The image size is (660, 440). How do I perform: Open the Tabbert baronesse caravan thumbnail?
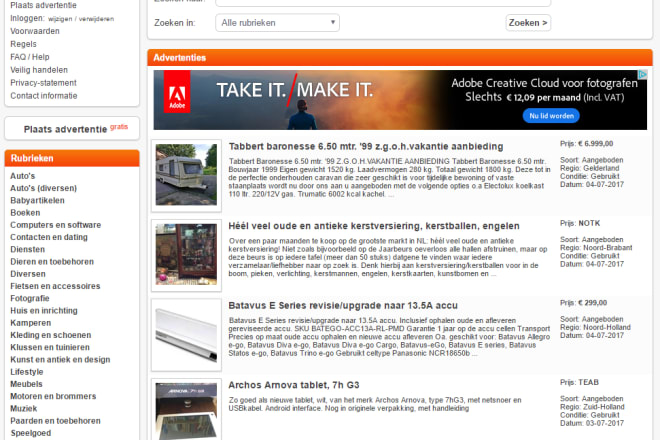[186, 175]
